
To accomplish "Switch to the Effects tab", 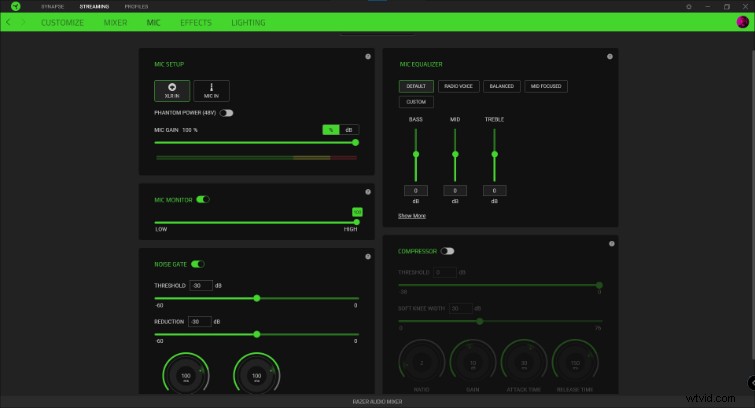I will click(196, 23).
